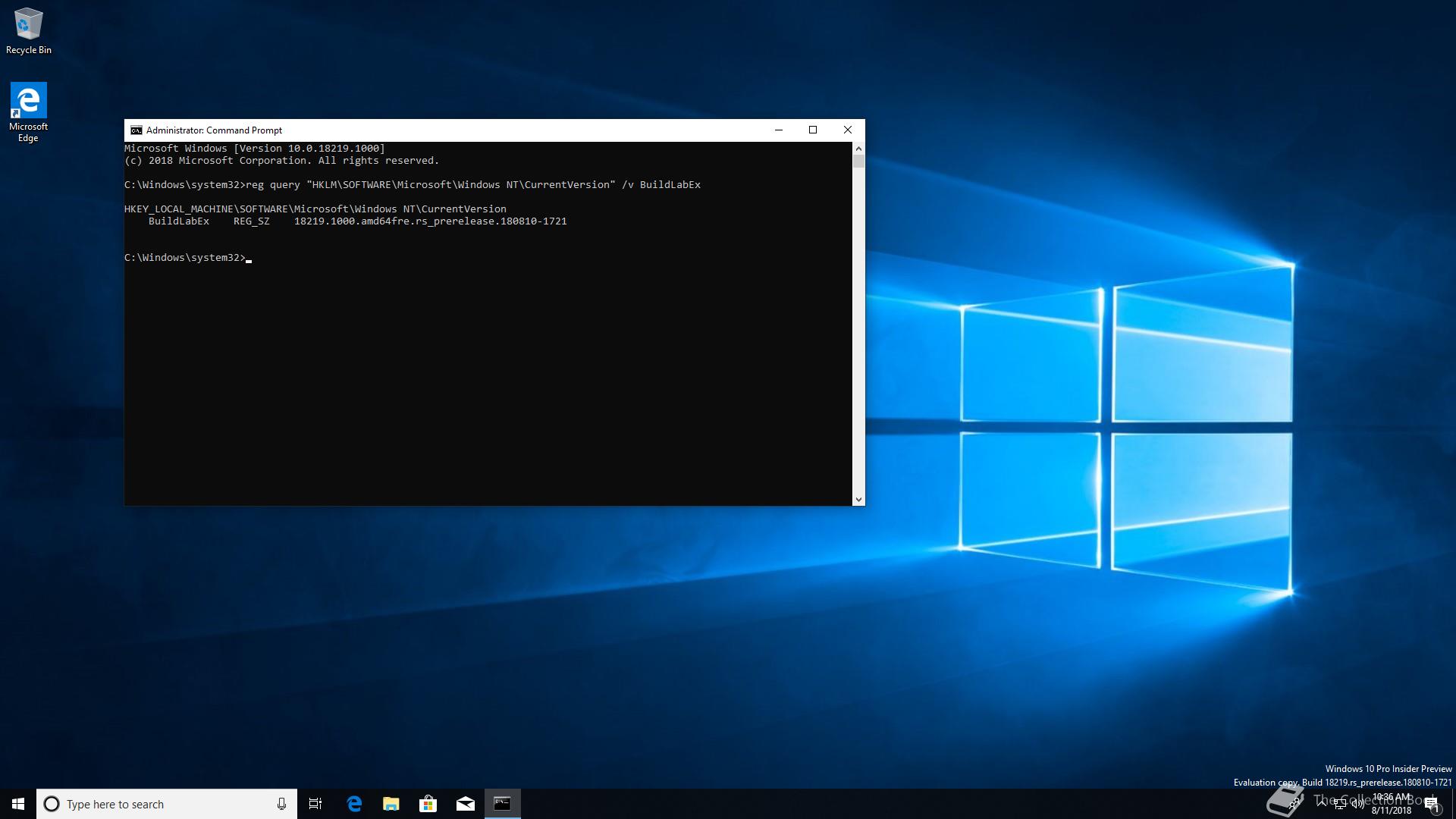This screenshot has height=819, width=1456.
Task: Click in the 'Type here to search' box
Action: click(167, 804)
